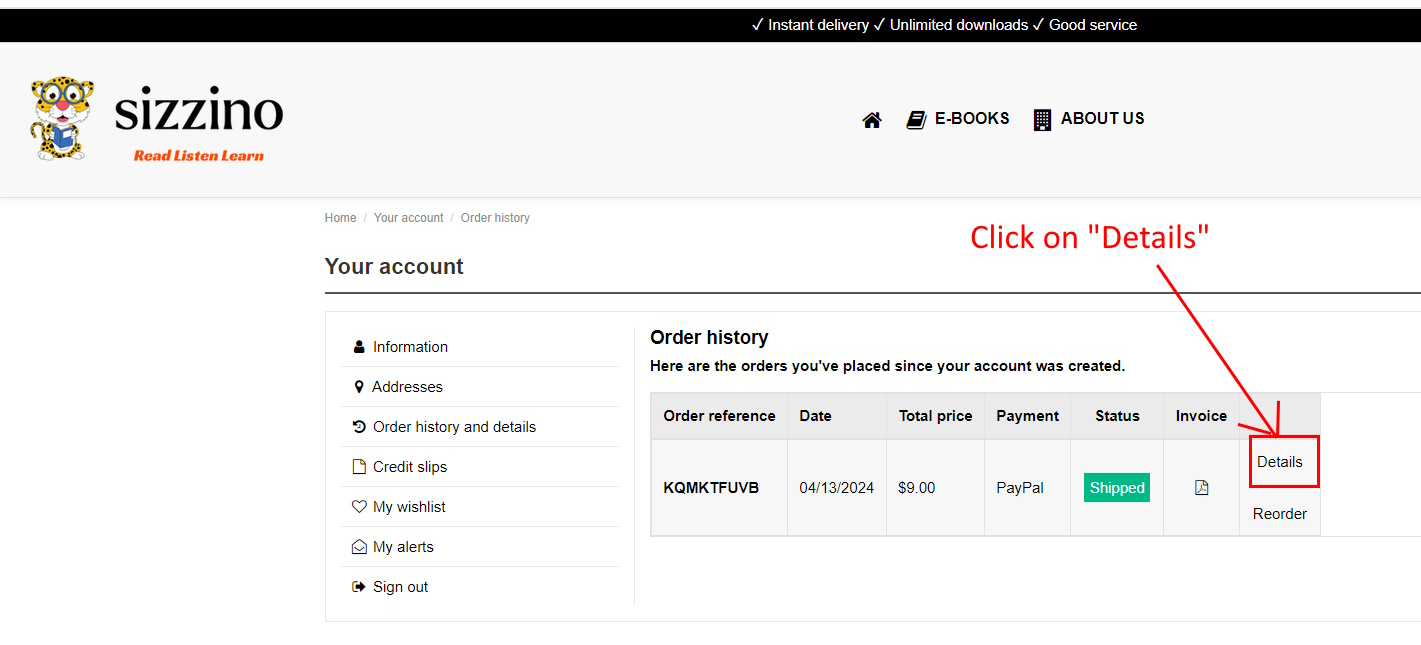
Task: Open Details for order KQMKTFUVB
Action: coord(1279,462)
